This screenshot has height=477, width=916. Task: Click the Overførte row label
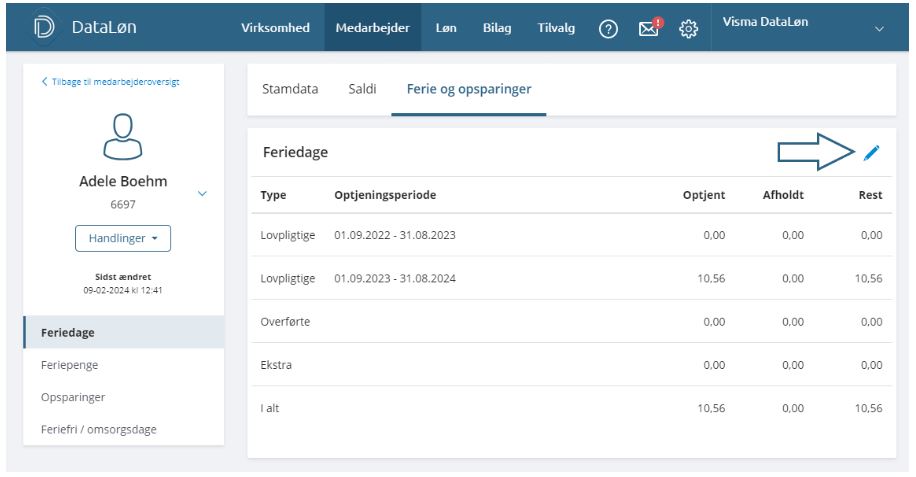pyautogui.click(x=285, y=322)
